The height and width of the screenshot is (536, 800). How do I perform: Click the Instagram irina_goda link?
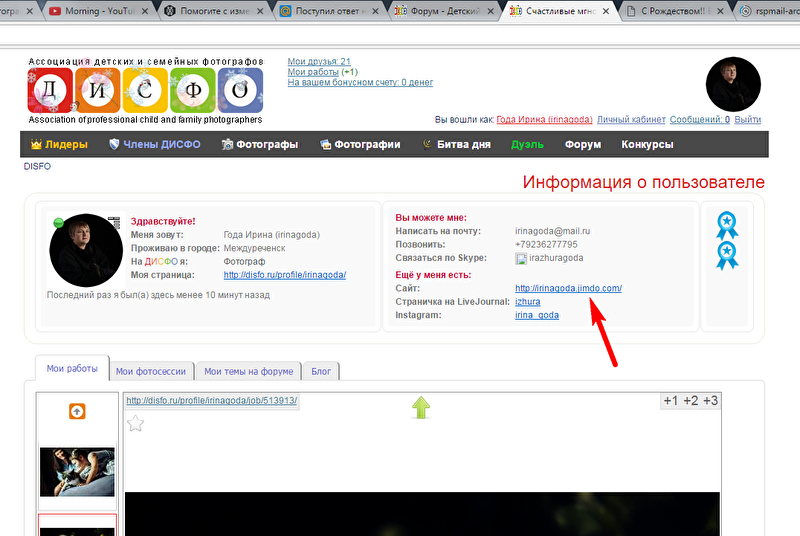click(x=537, y=315)
